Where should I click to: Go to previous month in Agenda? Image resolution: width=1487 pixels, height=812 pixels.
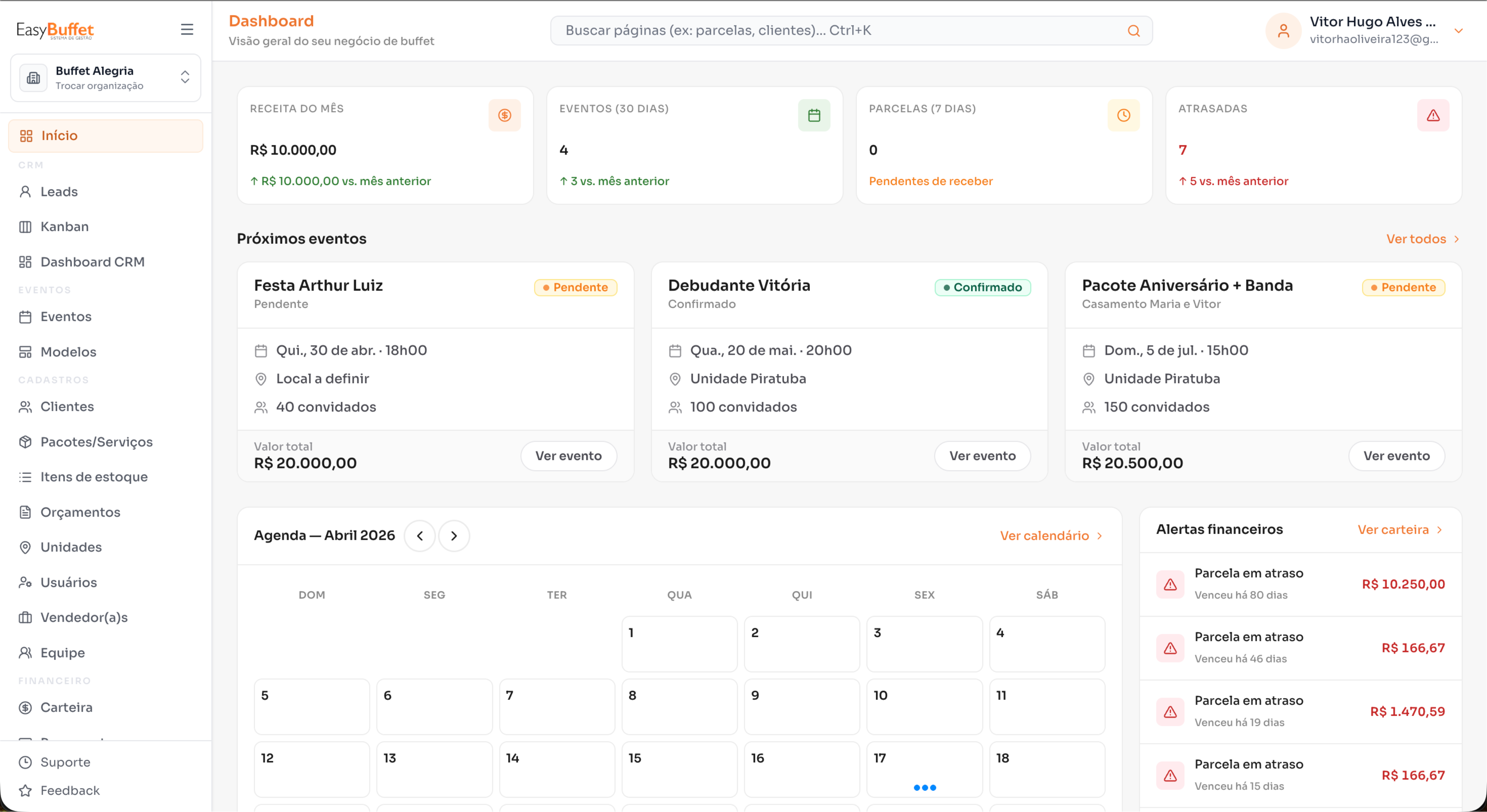pos(420,536)
